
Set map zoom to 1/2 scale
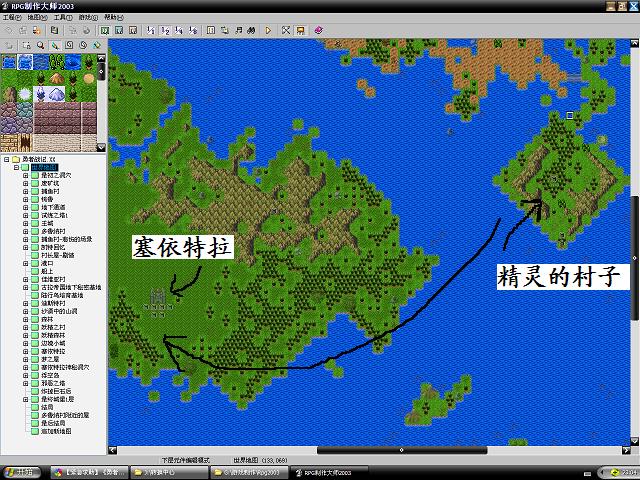165,30
